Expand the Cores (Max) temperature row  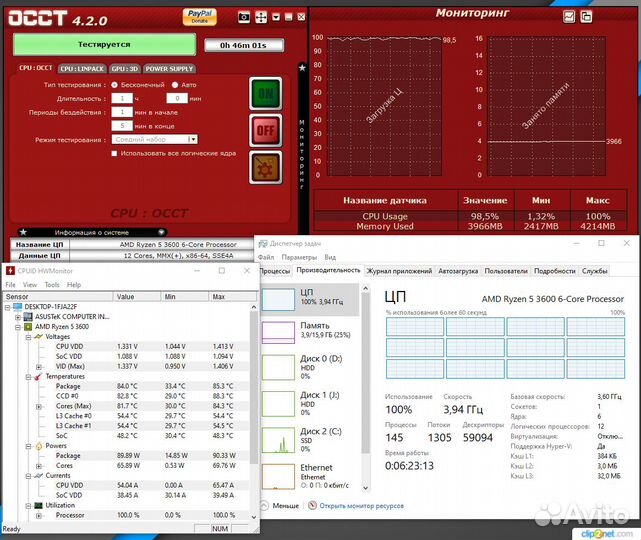click(39, 406)
